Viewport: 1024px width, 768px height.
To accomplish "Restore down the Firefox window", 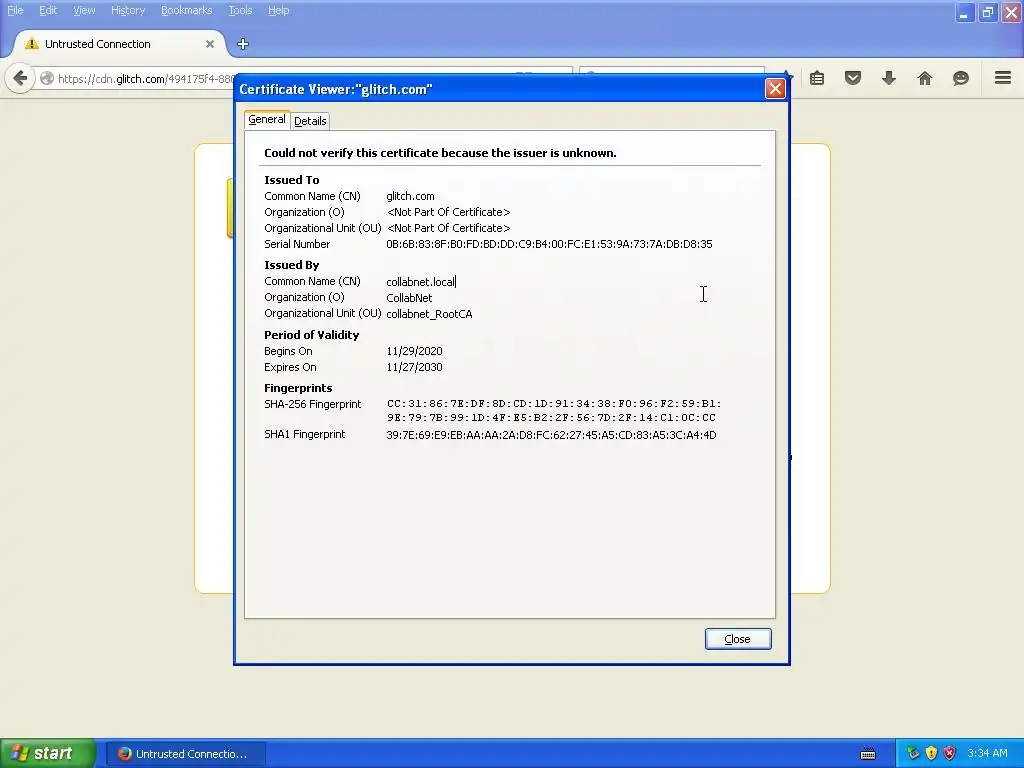I will 987,12.
